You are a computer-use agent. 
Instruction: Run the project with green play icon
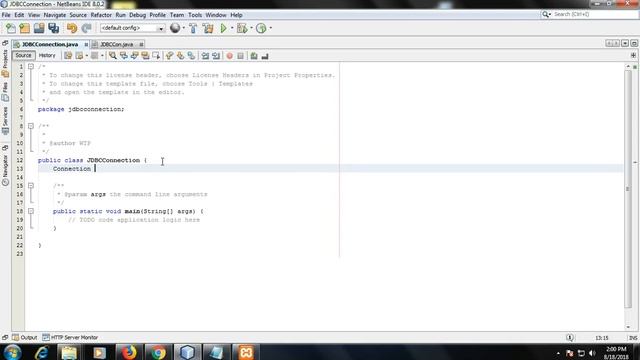[223, 28]
